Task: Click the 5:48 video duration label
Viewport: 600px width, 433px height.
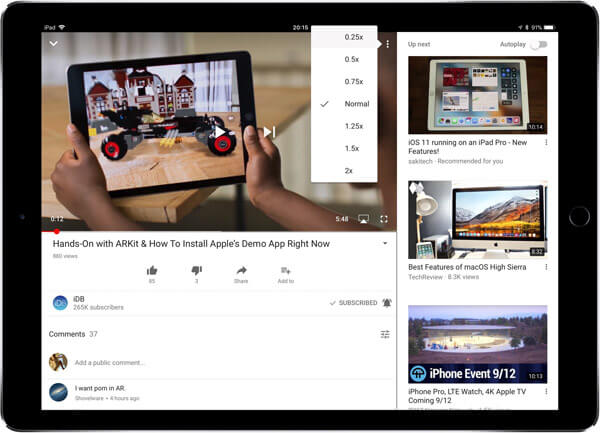Action: (342, 219)
